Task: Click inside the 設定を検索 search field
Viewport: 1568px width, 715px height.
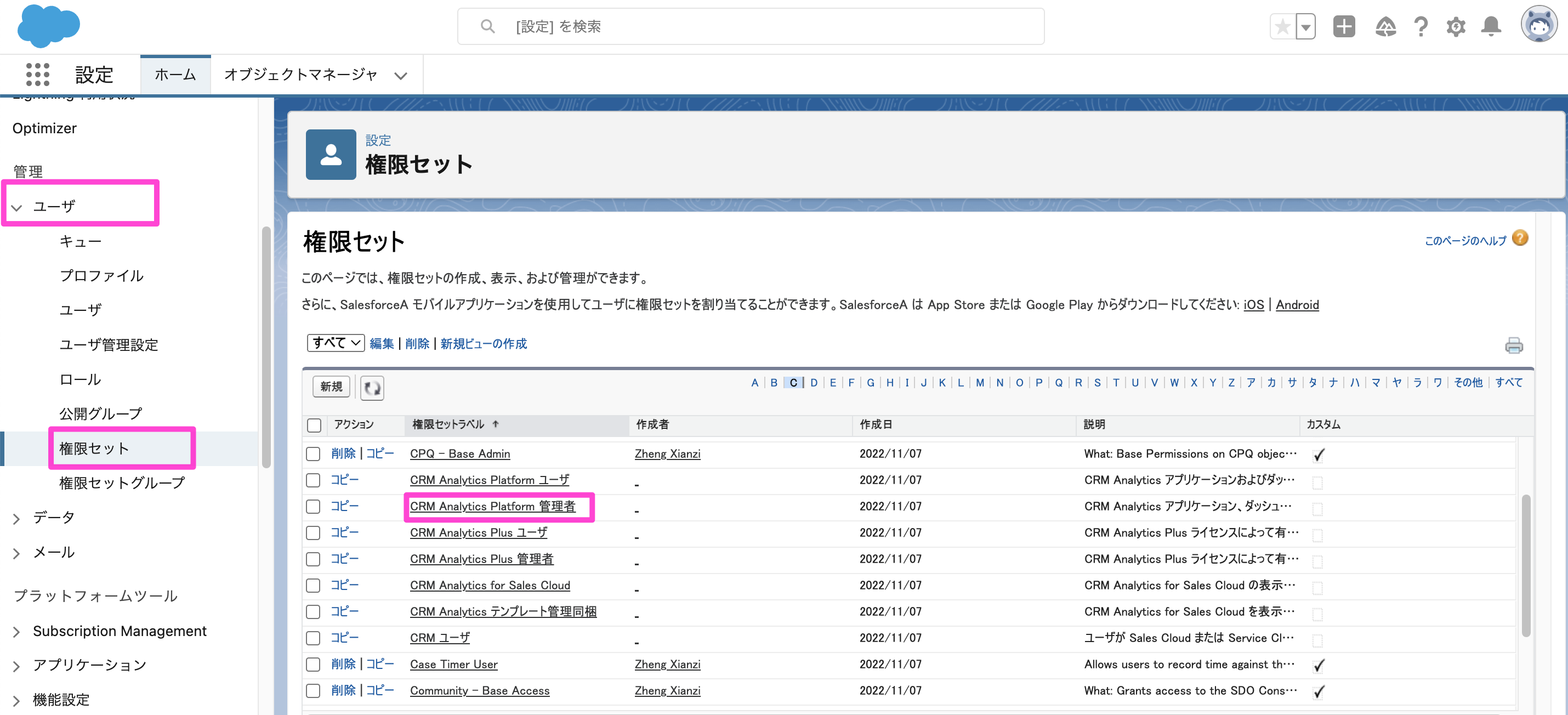Action: tap(750, 26)
